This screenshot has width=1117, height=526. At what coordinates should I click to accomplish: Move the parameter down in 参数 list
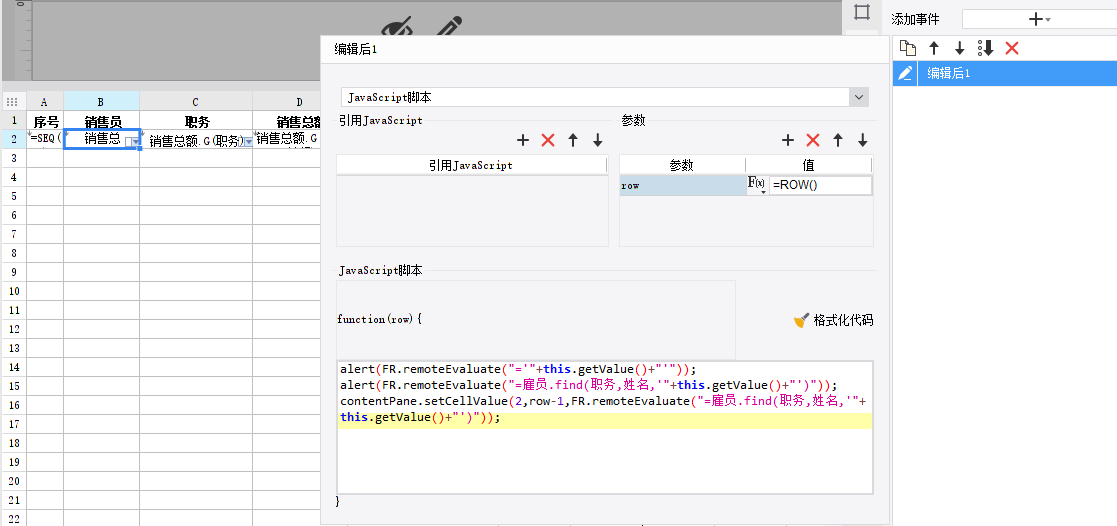pos(863,140)
